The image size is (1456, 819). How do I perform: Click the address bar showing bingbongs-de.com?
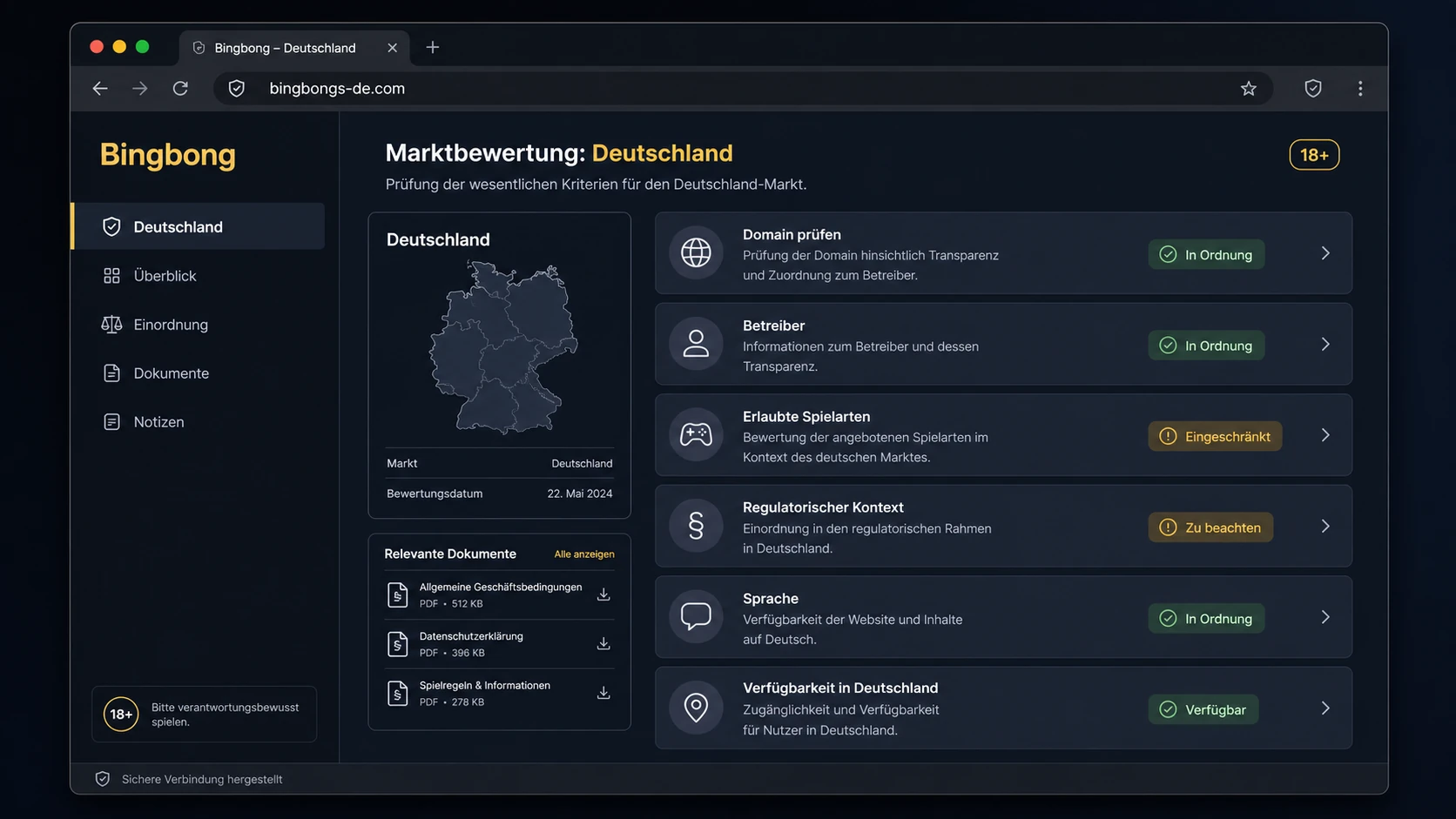point(743,88)
